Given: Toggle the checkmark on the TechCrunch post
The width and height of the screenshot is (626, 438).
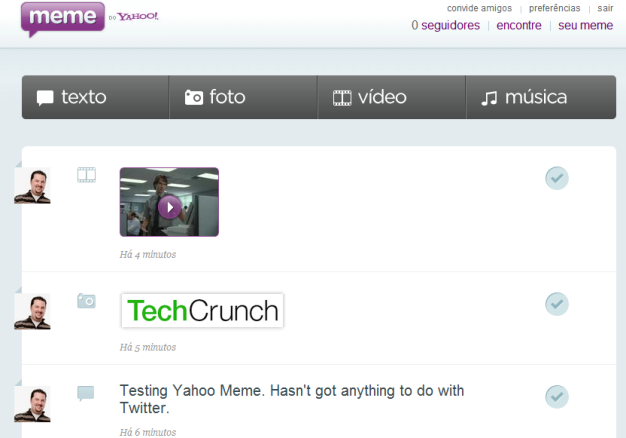Looking at the screenshot, I should pos(557,303).
